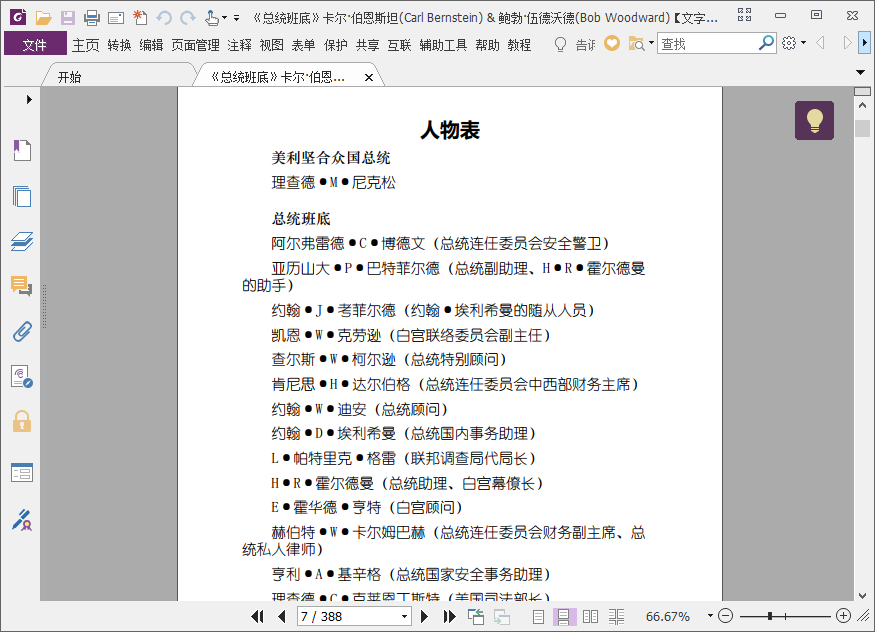Image resolution: width=875 pixels, height=632 pixels.
Task: Open the sign and certify pen panel
Action: click(22, 520)
